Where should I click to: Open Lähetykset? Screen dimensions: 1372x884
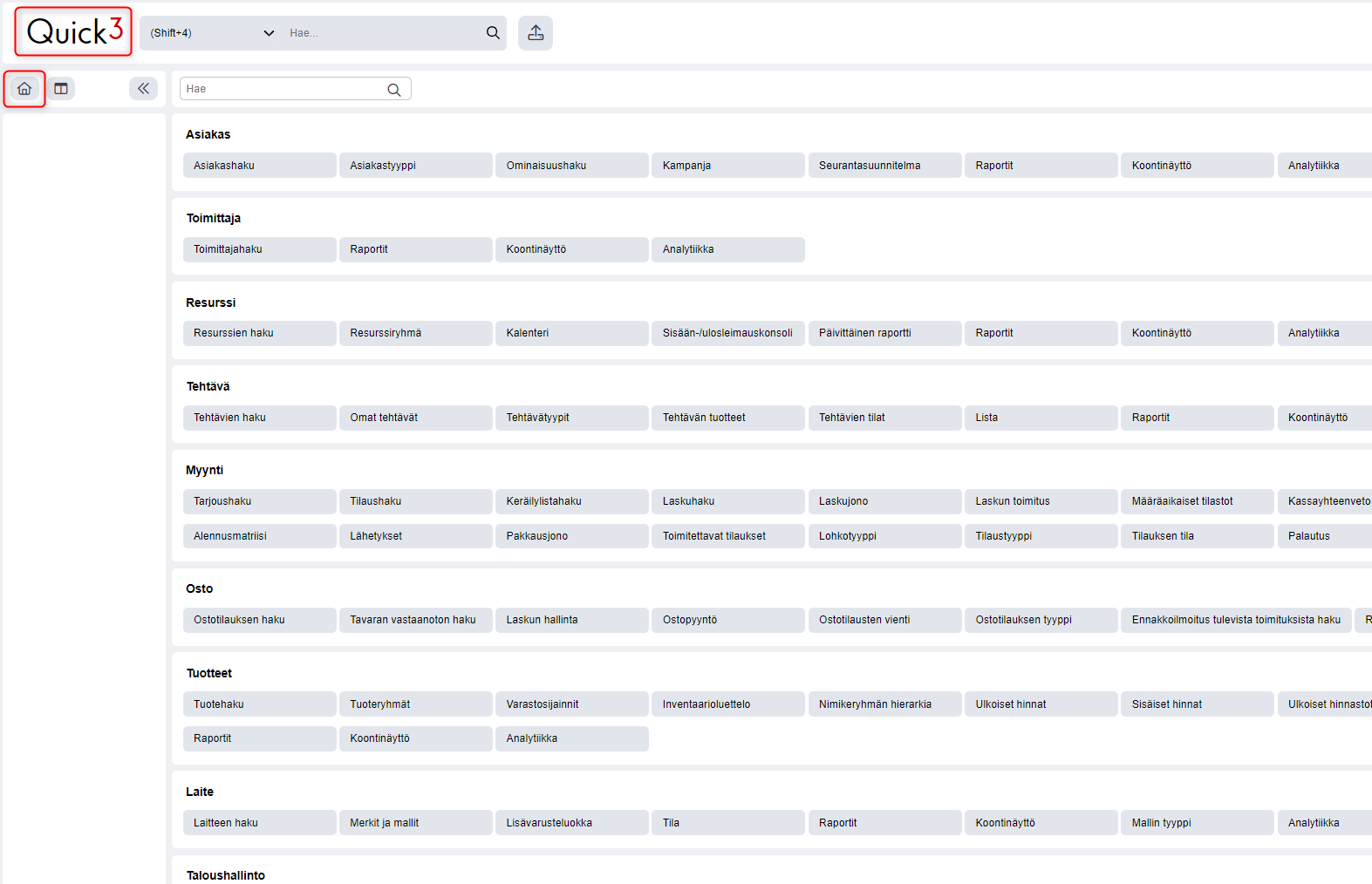(416, 536)
